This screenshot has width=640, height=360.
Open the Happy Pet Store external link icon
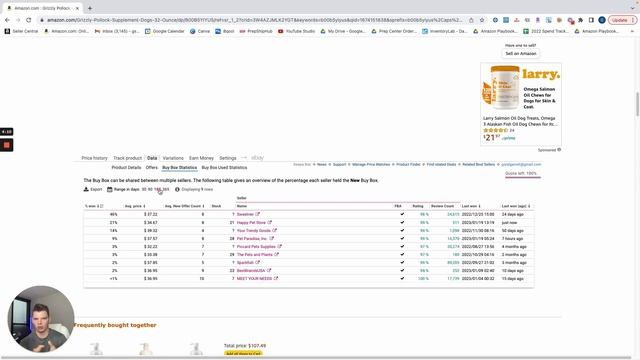coord(269,222)
